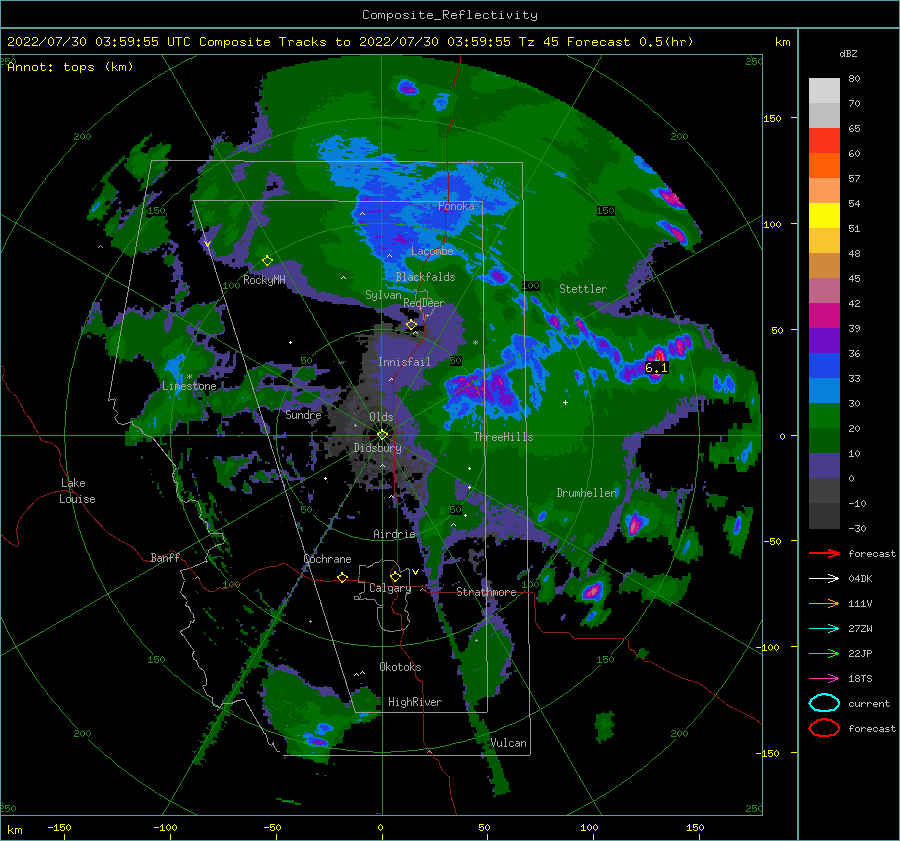Click the yellow radar-site diamond near Olds

pyautogui.click(x=382, y=435)
